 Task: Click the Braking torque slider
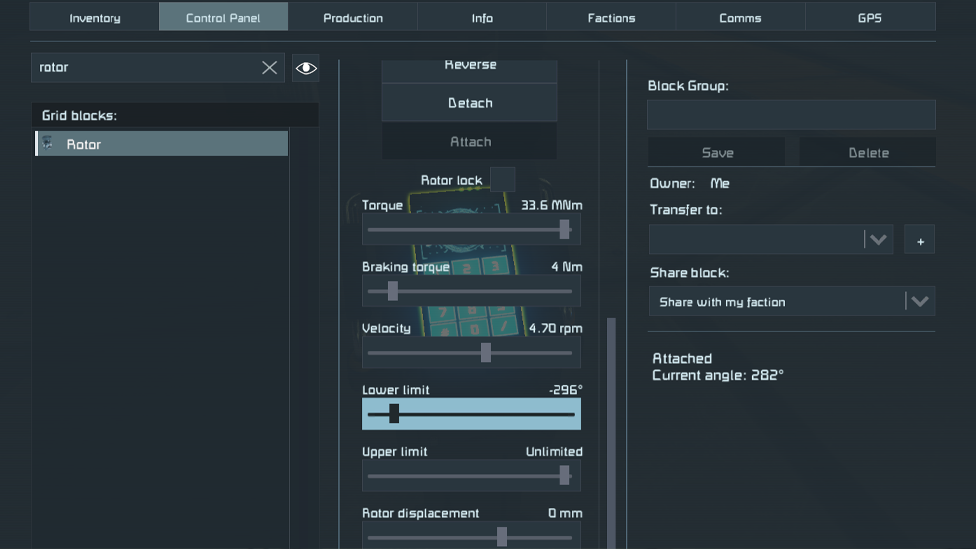pyautogui.click(x=471, y=291)
